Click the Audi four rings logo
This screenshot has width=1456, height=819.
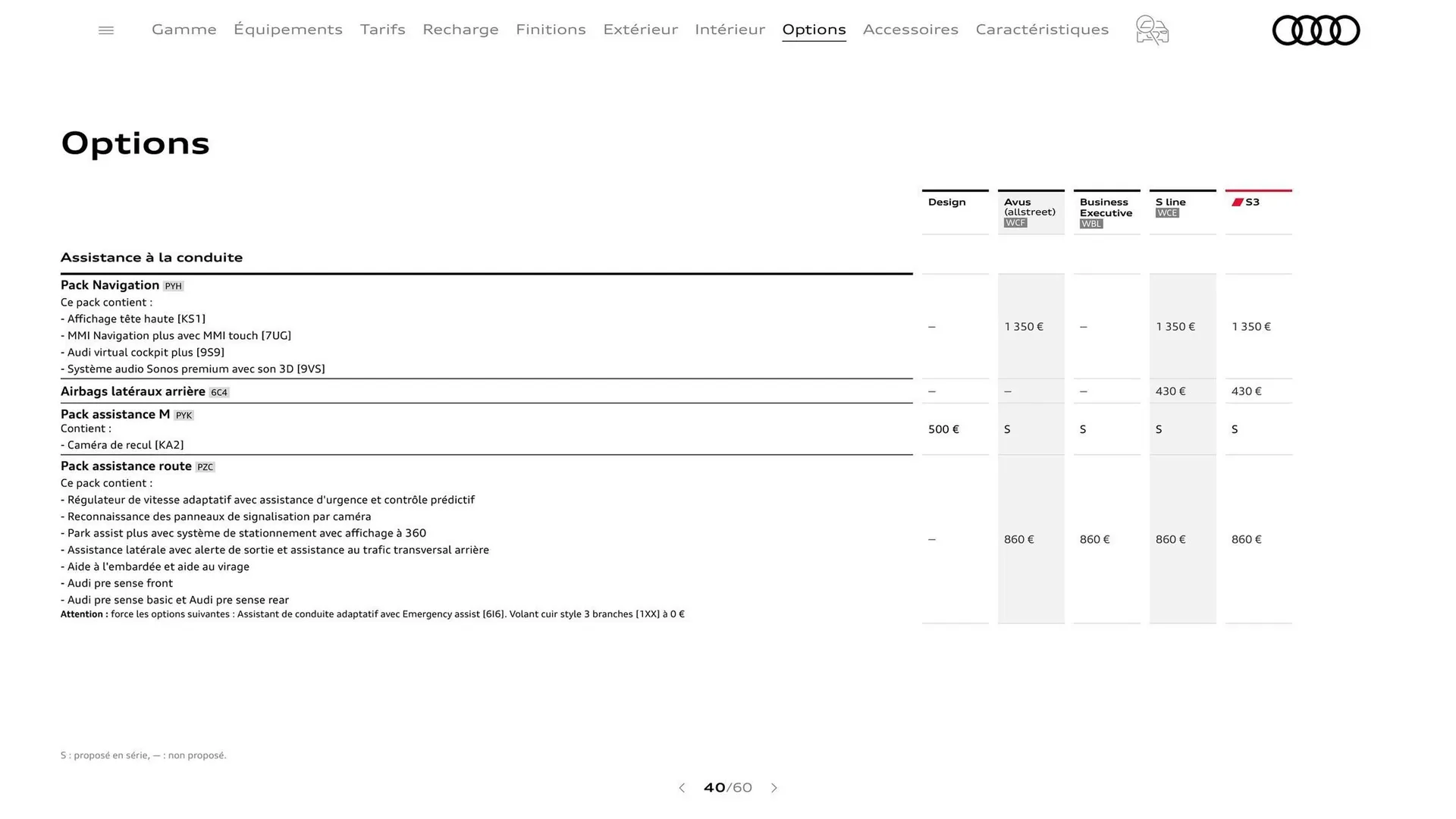[1316, 30]
